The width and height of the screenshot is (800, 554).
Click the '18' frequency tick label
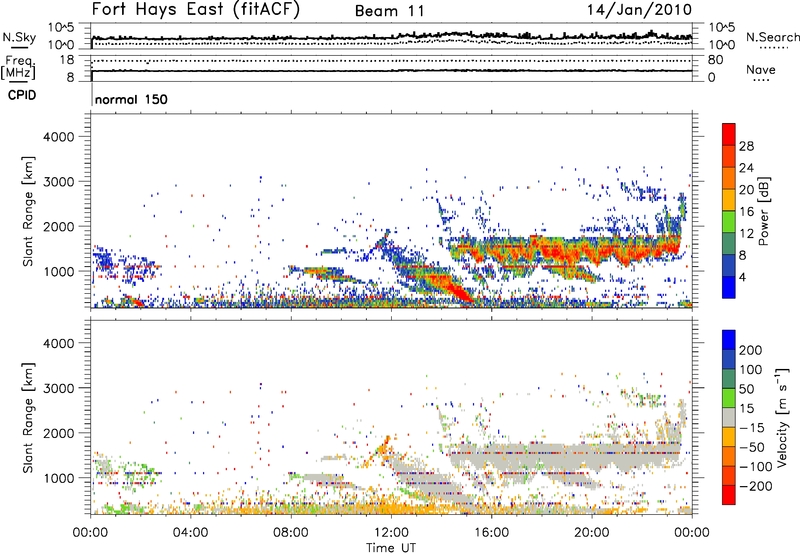(x=67, y=60)
